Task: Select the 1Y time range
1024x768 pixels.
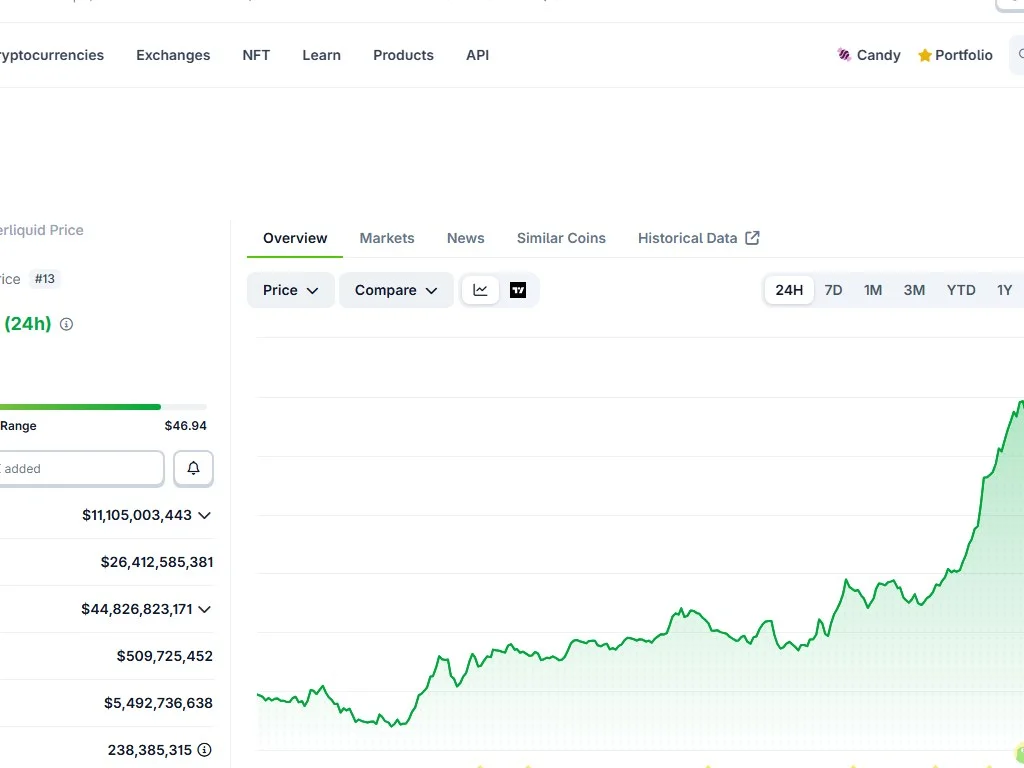Action: pos(1004,290)
